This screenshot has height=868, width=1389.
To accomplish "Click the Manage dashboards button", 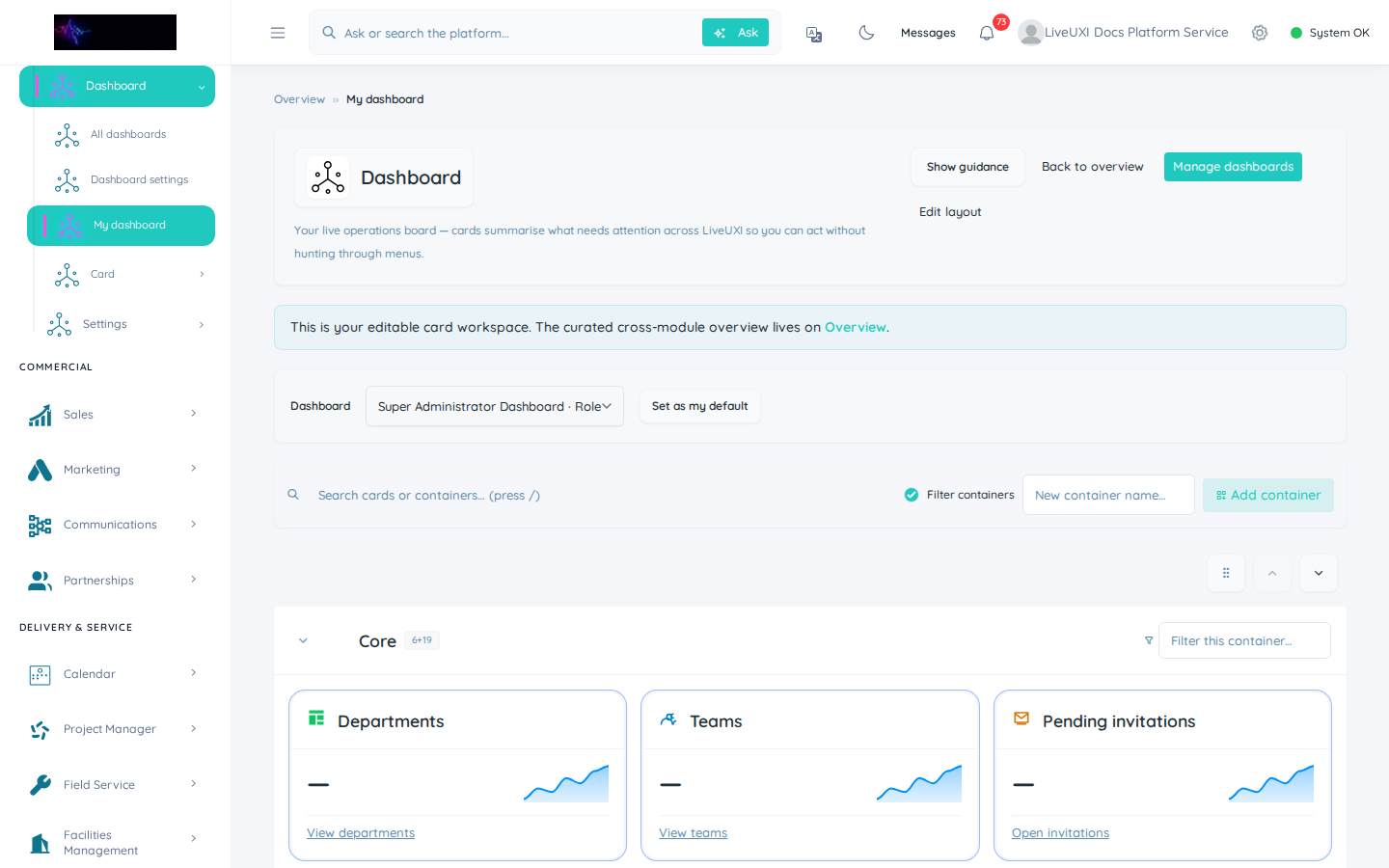I will click(1233, 167).
